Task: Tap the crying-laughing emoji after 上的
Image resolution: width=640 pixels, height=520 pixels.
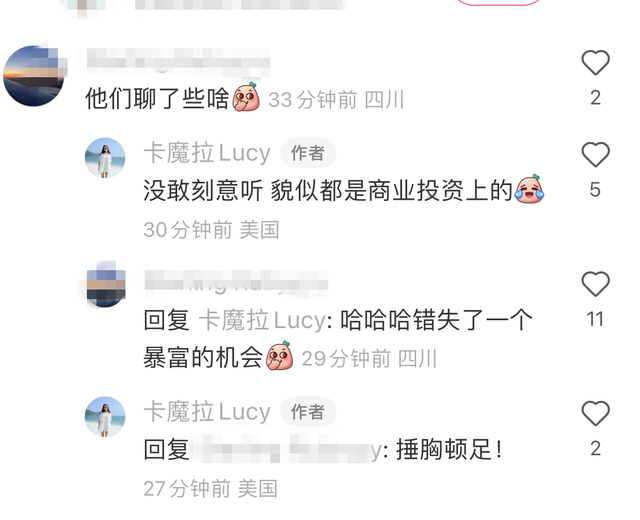Action: click(x=529, y=189)
